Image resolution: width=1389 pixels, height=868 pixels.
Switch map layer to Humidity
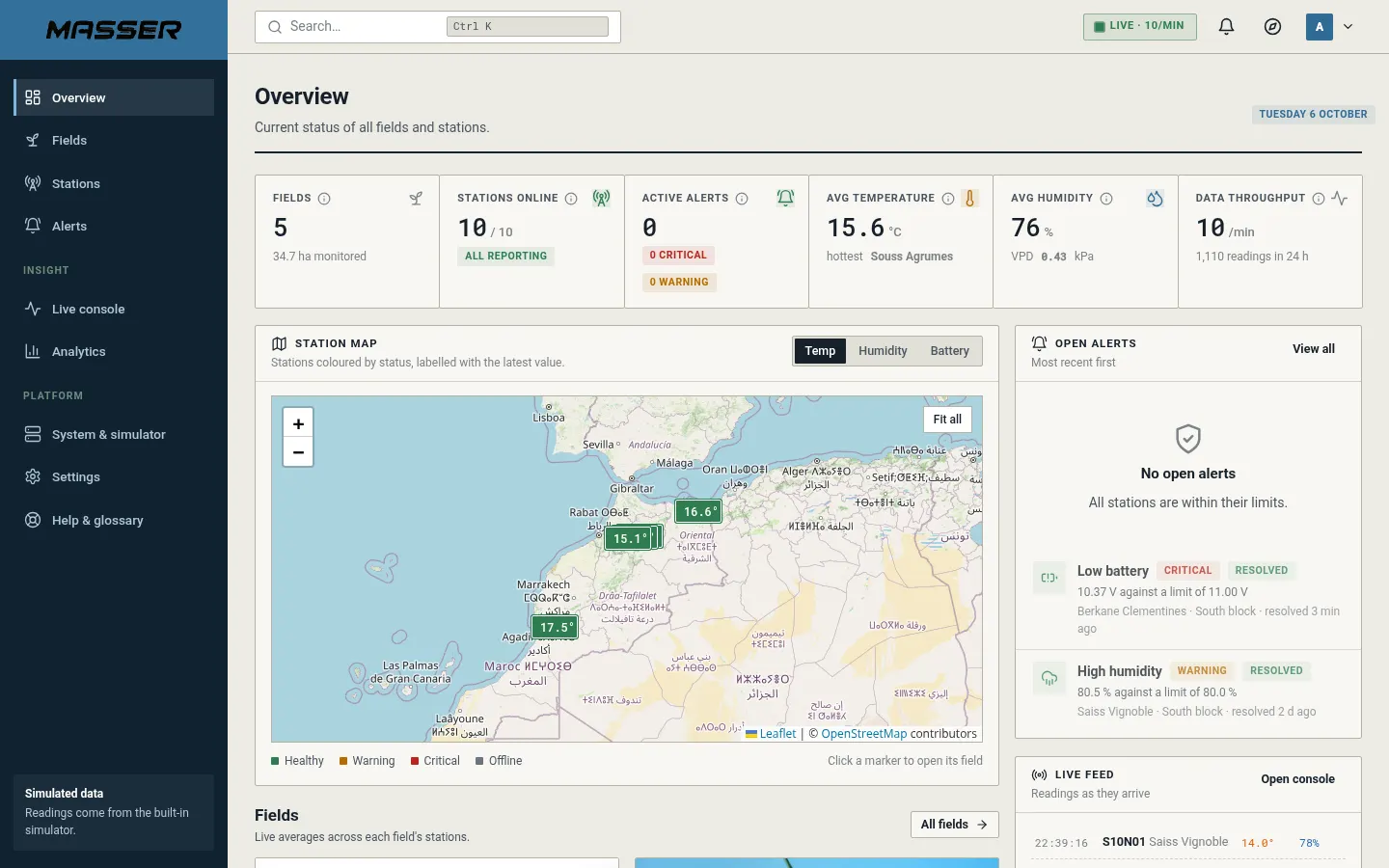coord(883,351)
